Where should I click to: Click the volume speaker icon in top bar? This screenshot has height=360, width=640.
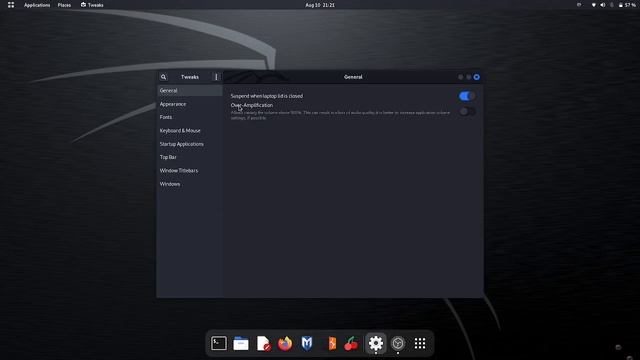(x=602, y=5)
